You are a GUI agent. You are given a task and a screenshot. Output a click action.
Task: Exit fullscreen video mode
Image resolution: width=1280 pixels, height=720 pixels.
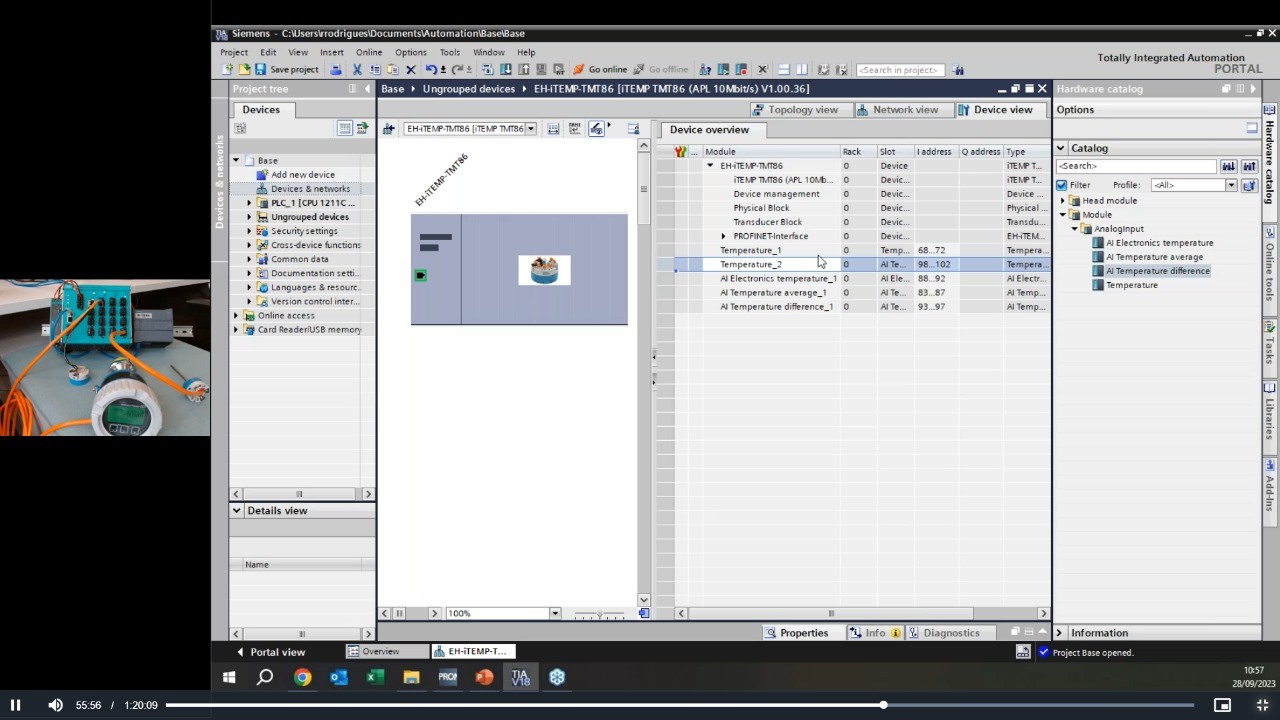tap(1262, 705)
